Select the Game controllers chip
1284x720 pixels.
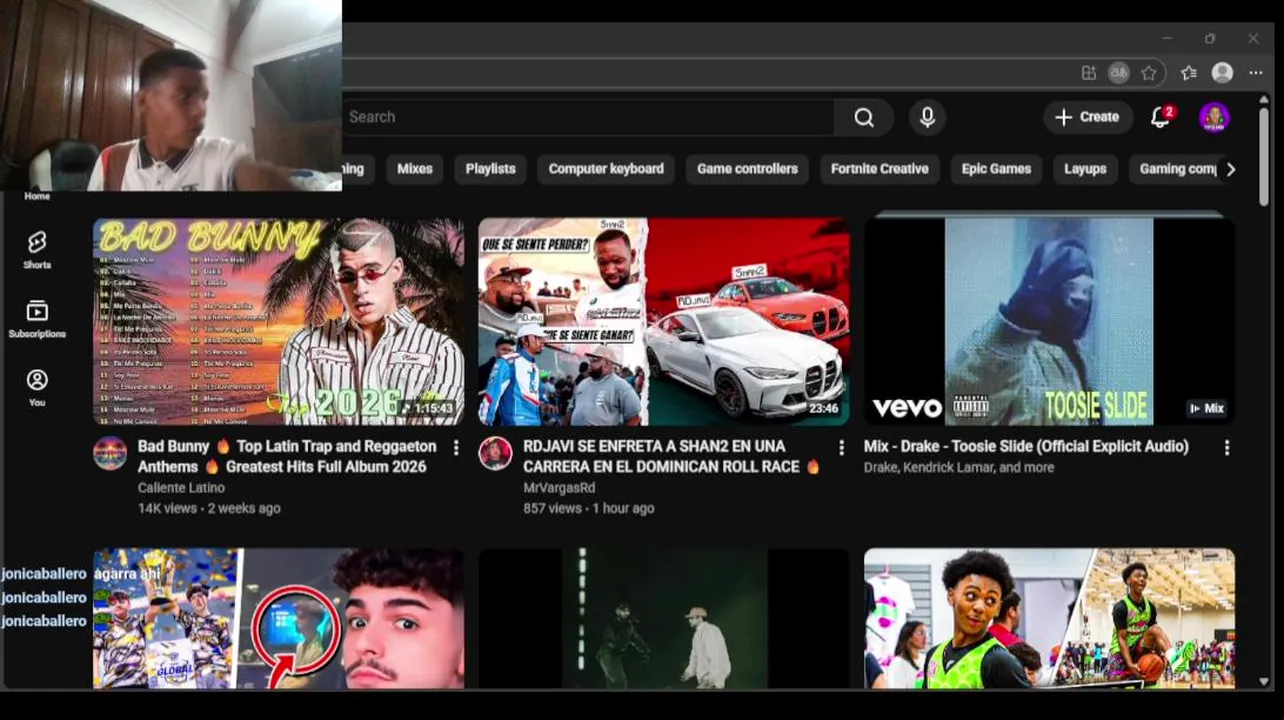tap(747, 169)
